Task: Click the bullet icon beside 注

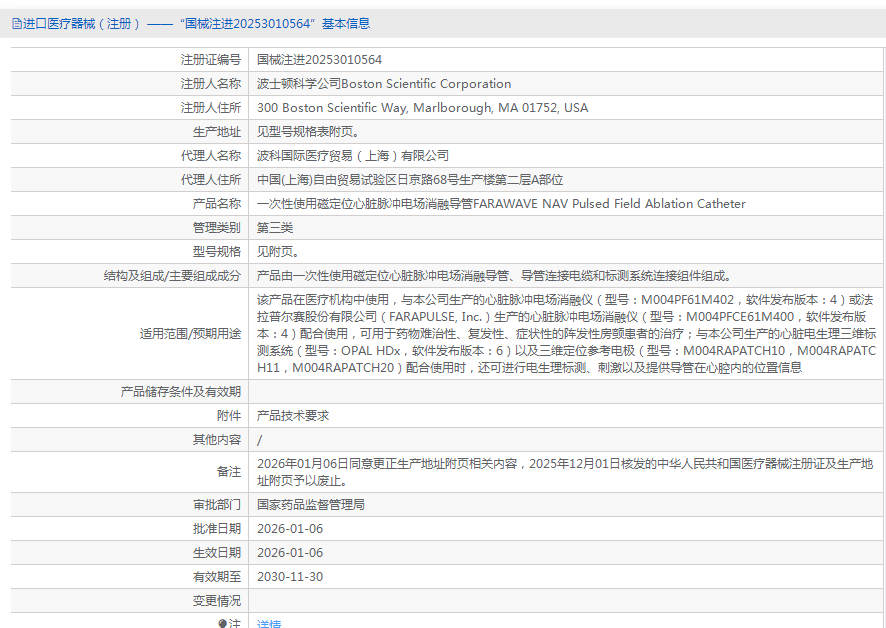Action: pyautogui.click(x=223, y=623)
